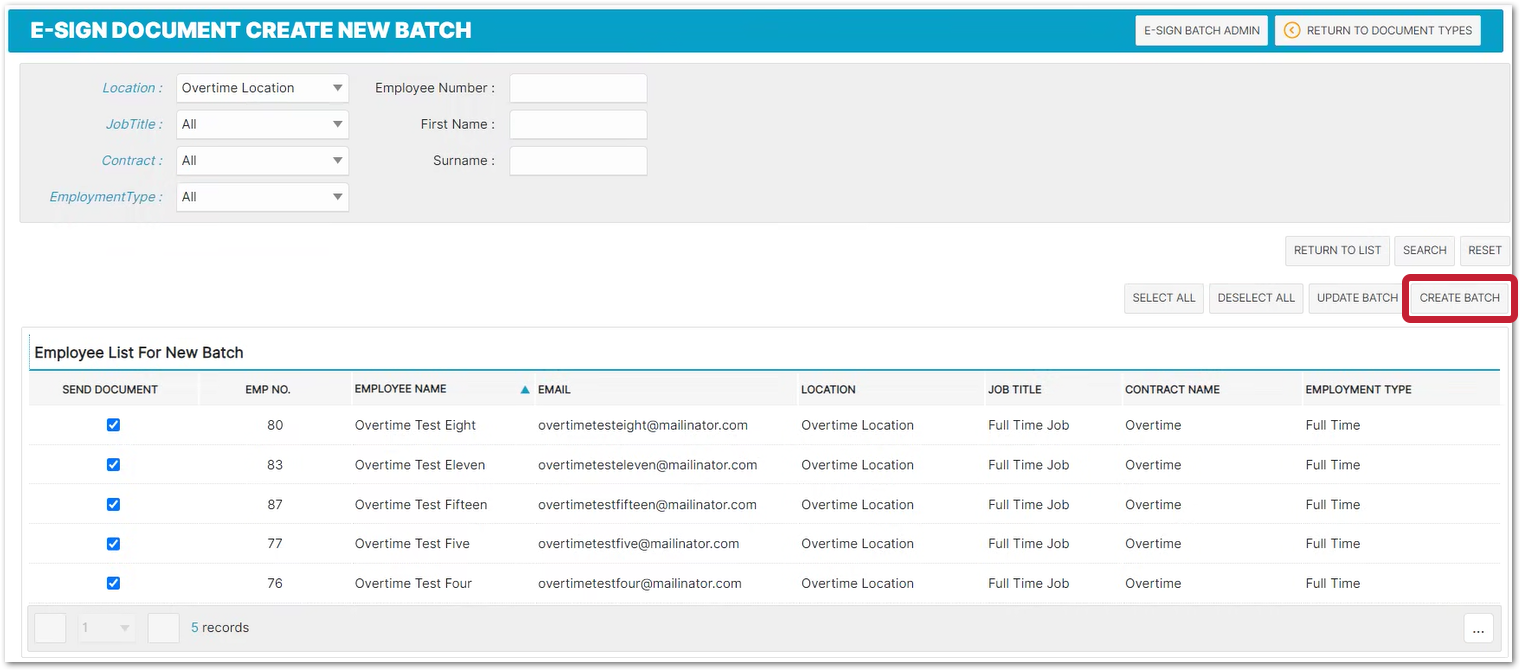1522x671 pixels.
Task: Click the ellipsis button in the table footer
Action: click(x=1478, y=628)
